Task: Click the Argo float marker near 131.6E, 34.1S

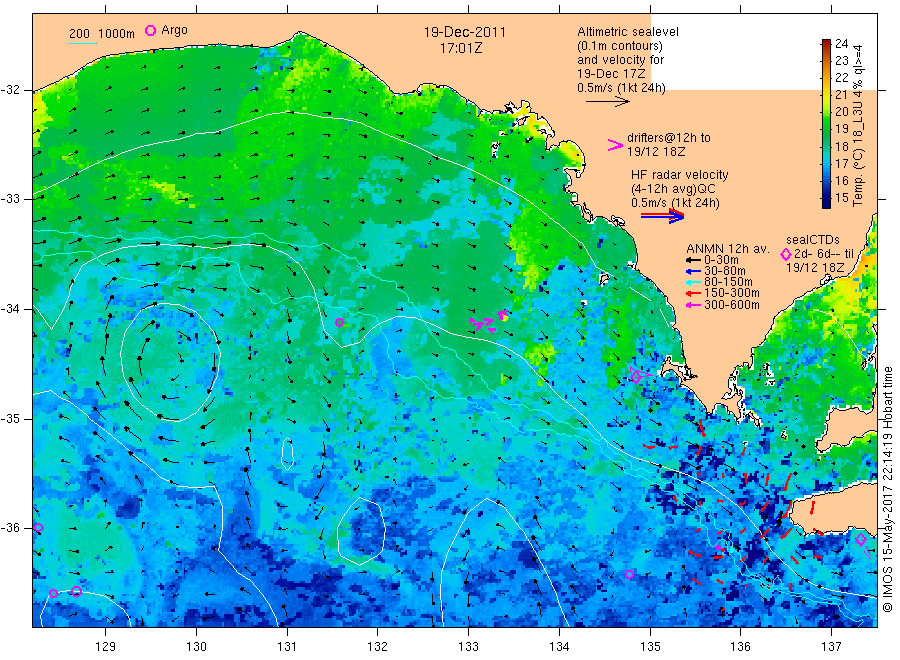Action: (x=339, y=323)
